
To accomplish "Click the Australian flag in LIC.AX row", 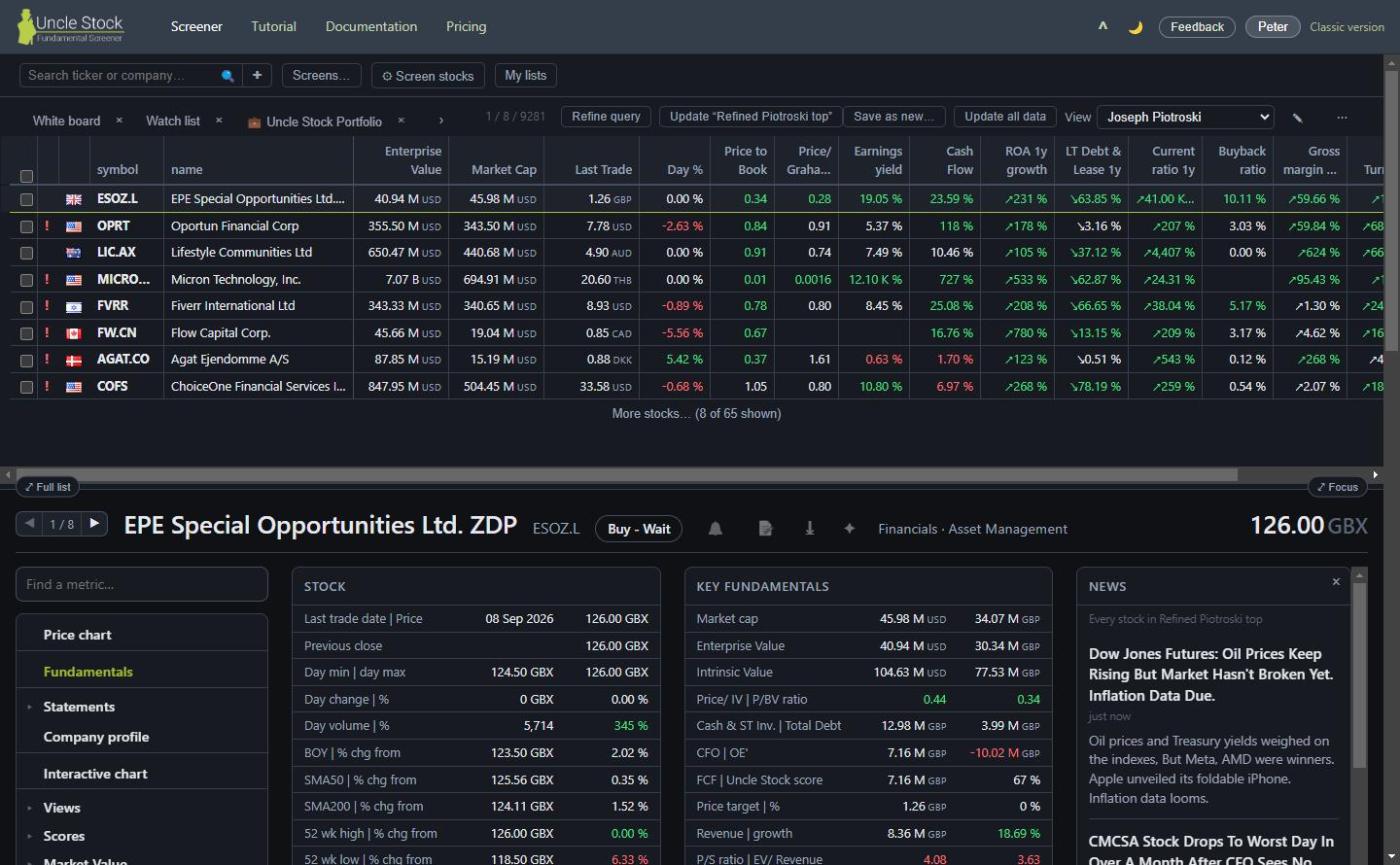I will 74,253.
